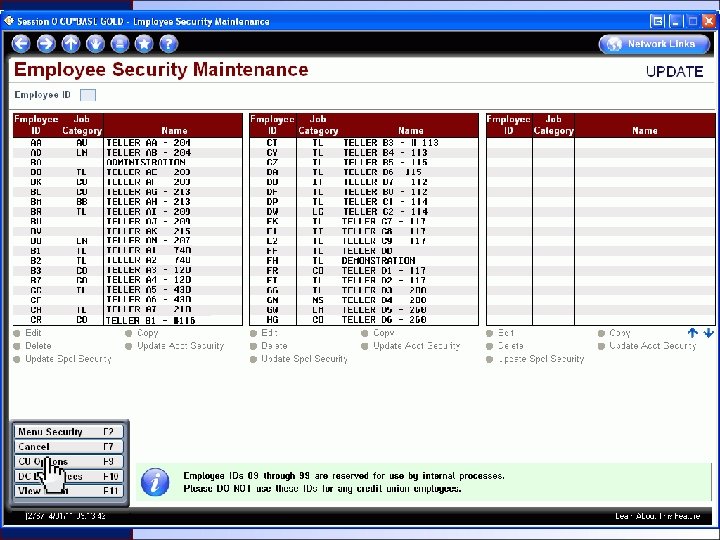Viewport: 720px width, 540px height.
Task: Click the Employee ID input field
Action: 88,95
